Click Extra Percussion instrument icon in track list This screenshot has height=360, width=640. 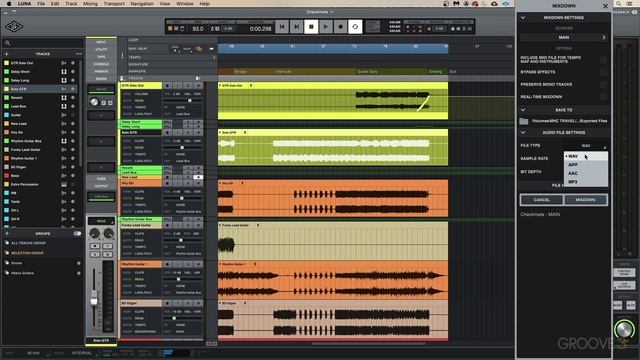(64, 184)
